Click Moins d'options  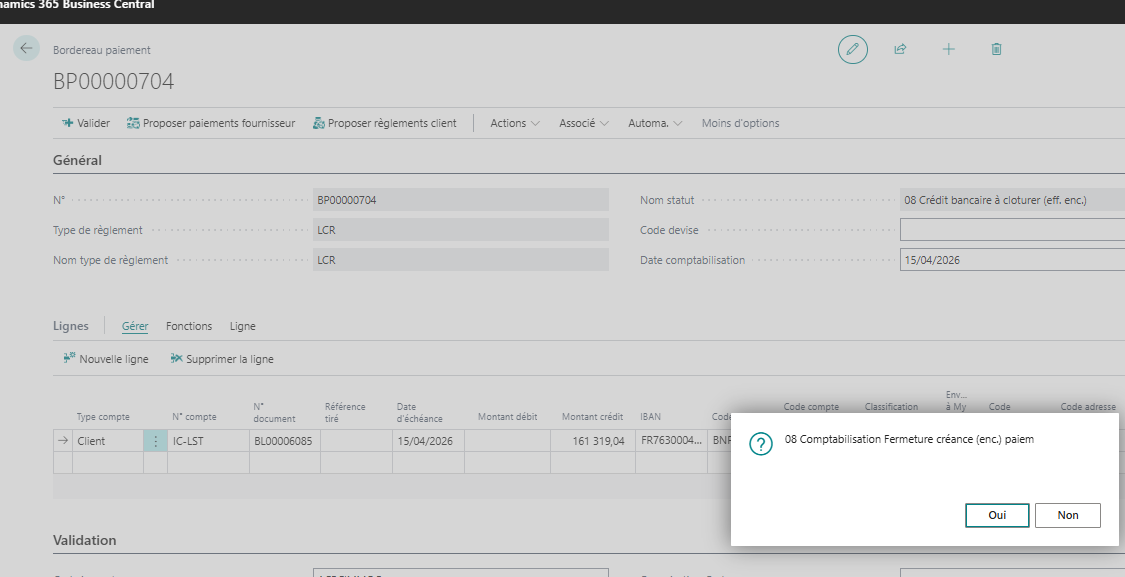point(740,123)
